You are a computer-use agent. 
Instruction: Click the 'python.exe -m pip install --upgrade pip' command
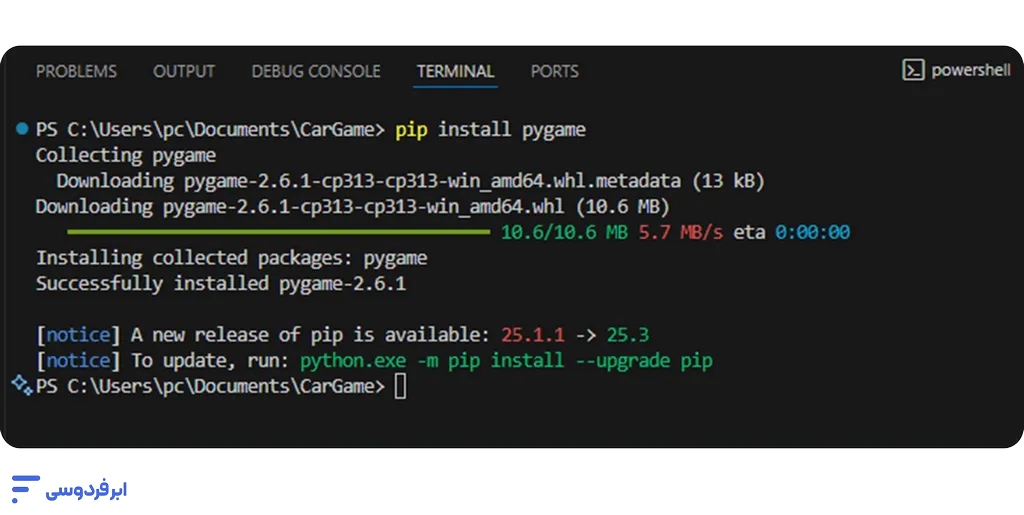click(x=506, y=360)
